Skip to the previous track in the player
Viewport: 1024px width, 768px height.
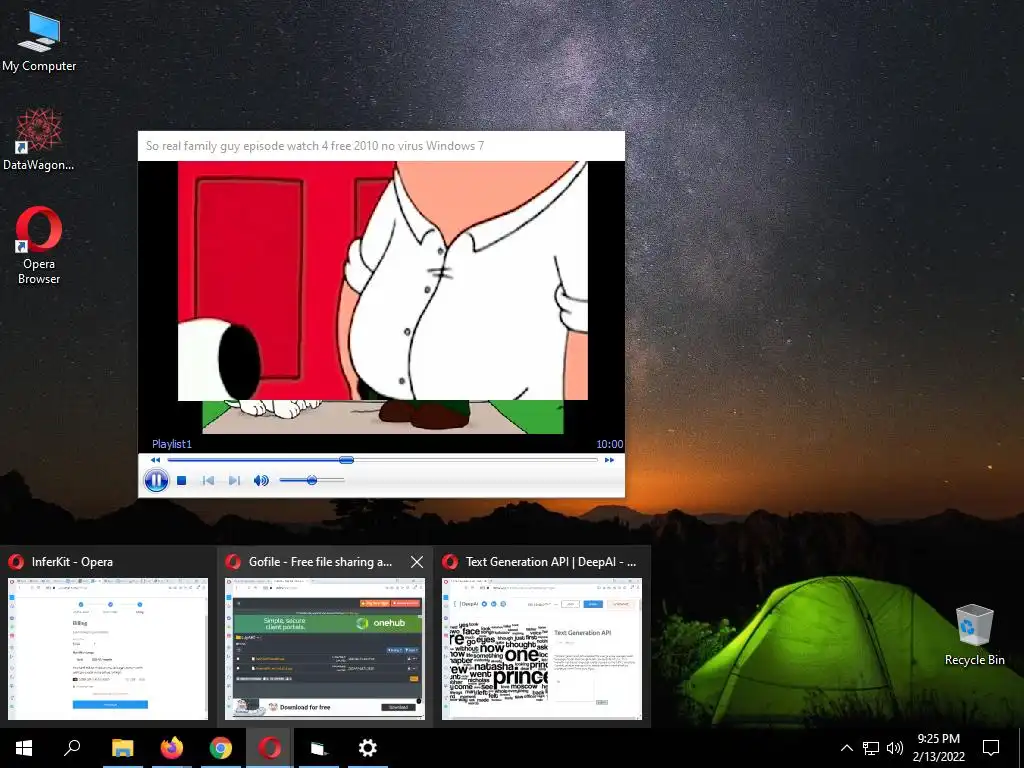pos(208,481)
